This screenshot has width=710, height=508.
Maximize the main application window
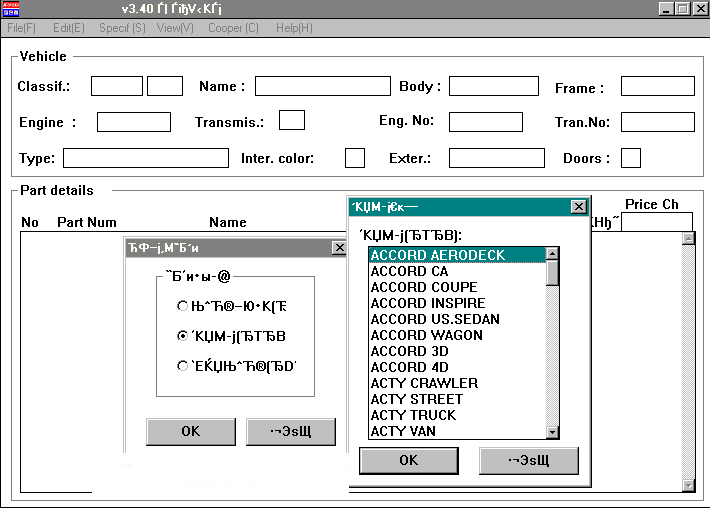coord(682,9)
